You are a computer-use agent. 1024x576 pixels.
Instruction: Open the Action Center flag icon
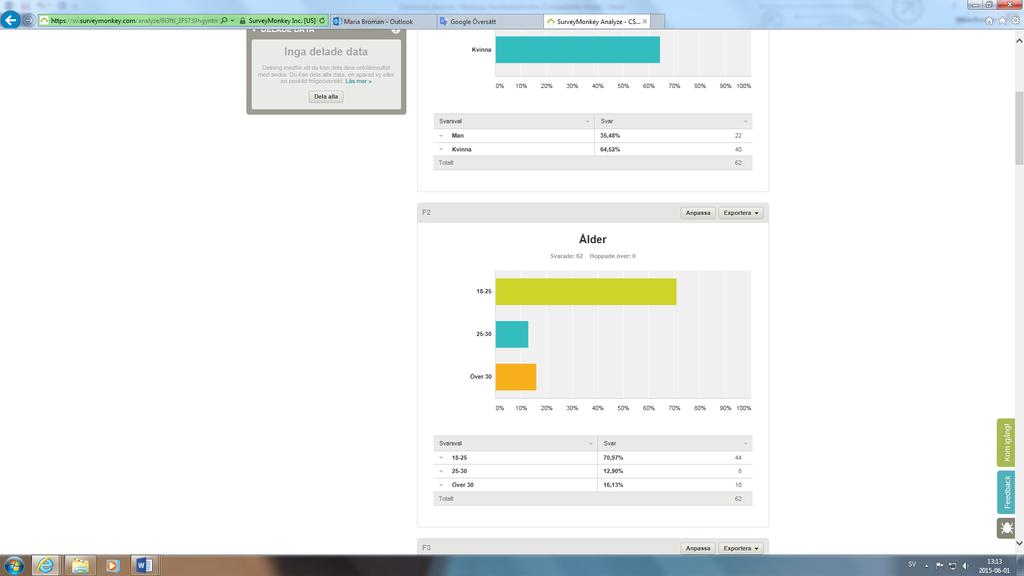tap(939, 566)
